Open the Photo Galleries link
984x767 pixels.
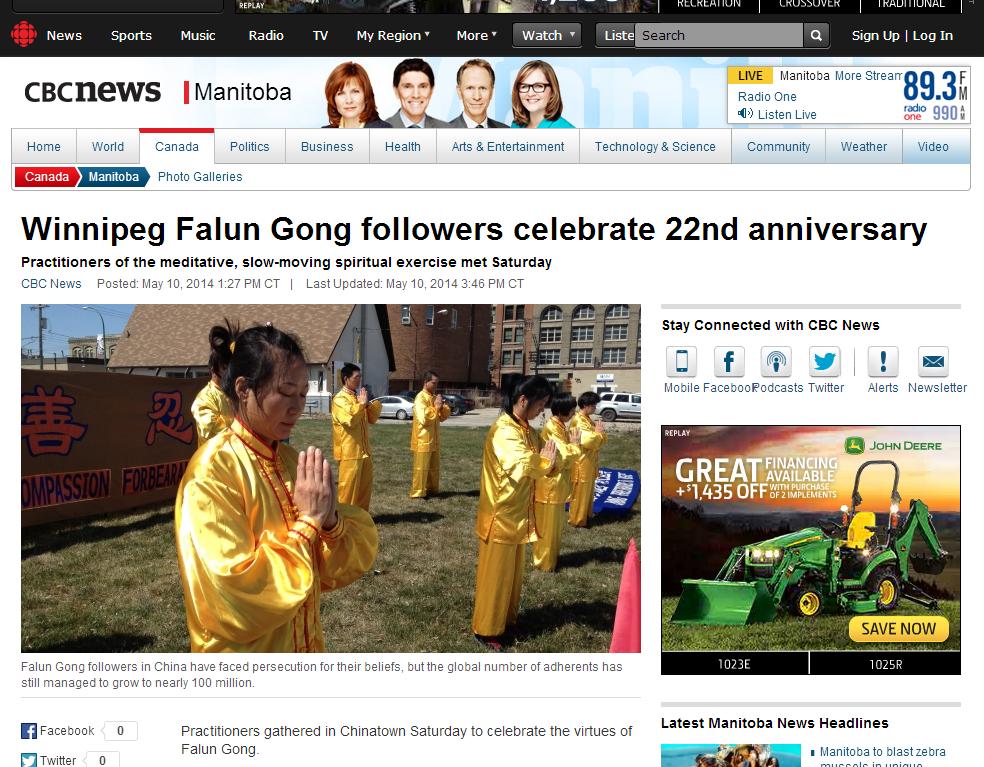point(200,177)
